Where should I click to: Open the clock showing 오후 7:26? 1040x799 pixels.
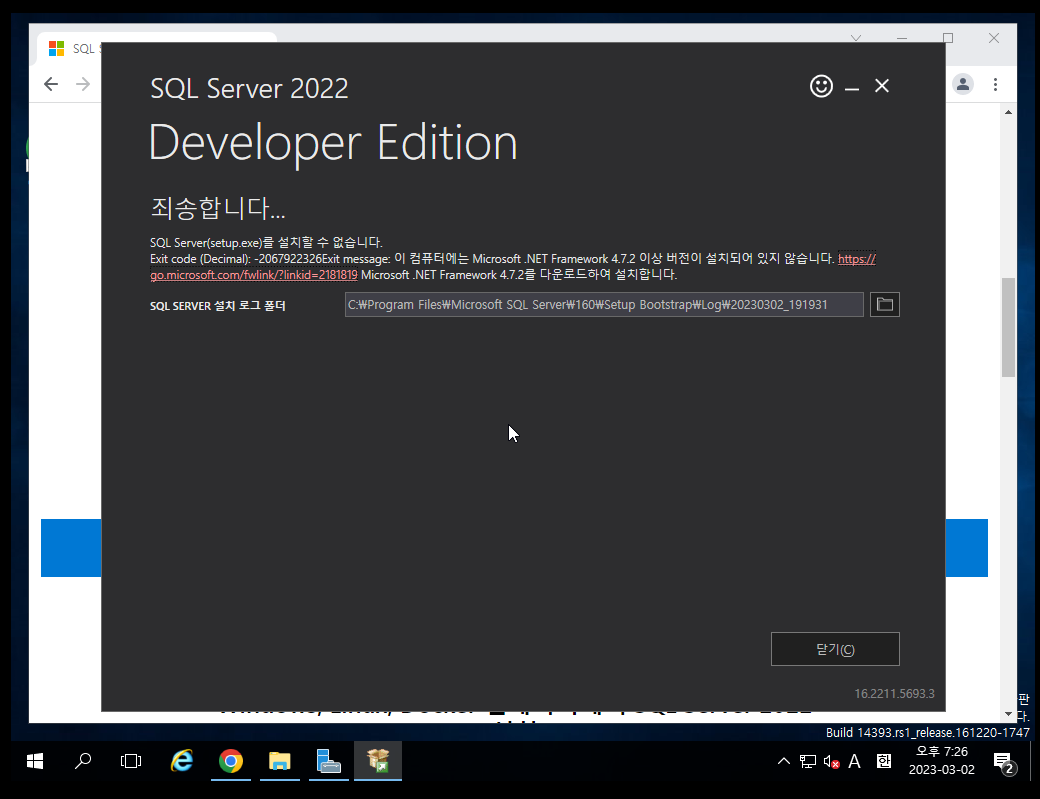pyautogui.click(x=942, y=761)
